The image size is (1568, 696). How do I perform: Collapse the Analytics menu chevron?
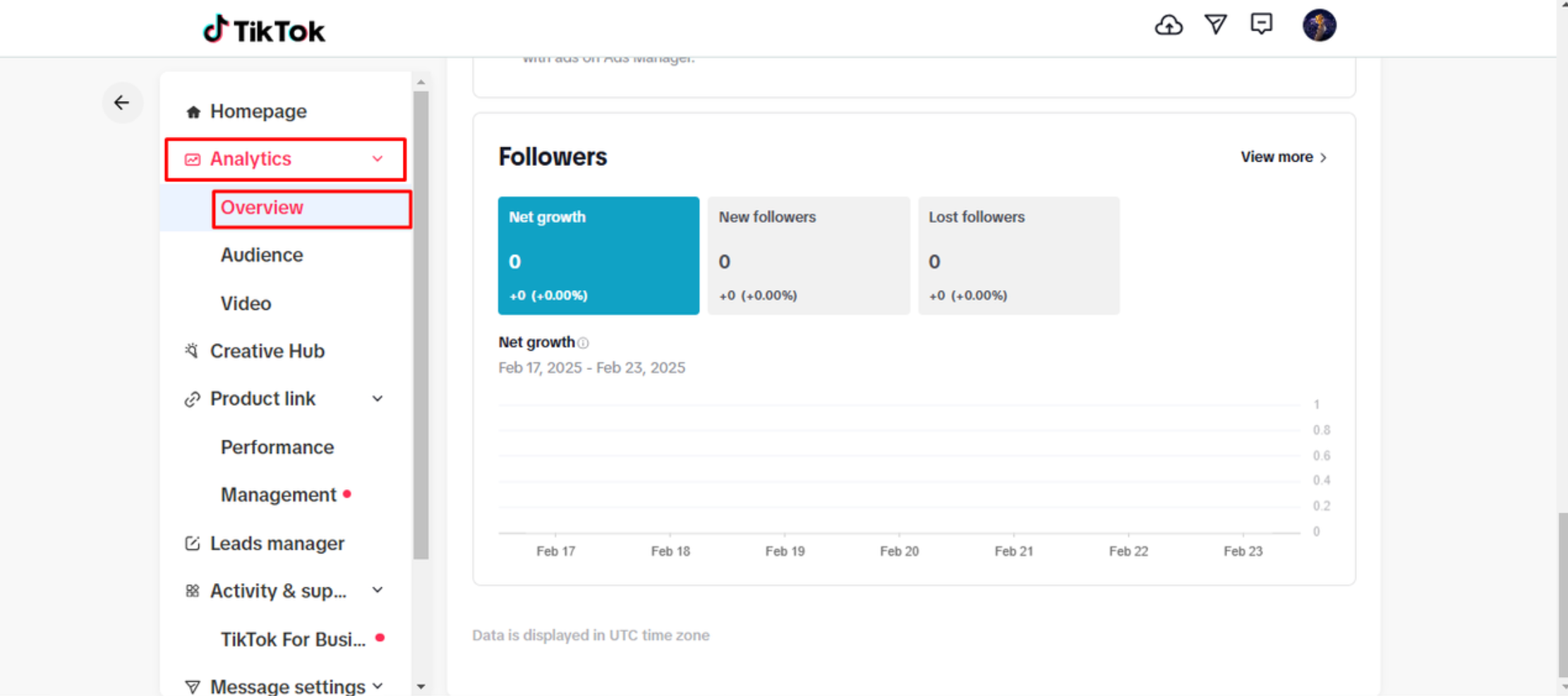tap(378, 159)
